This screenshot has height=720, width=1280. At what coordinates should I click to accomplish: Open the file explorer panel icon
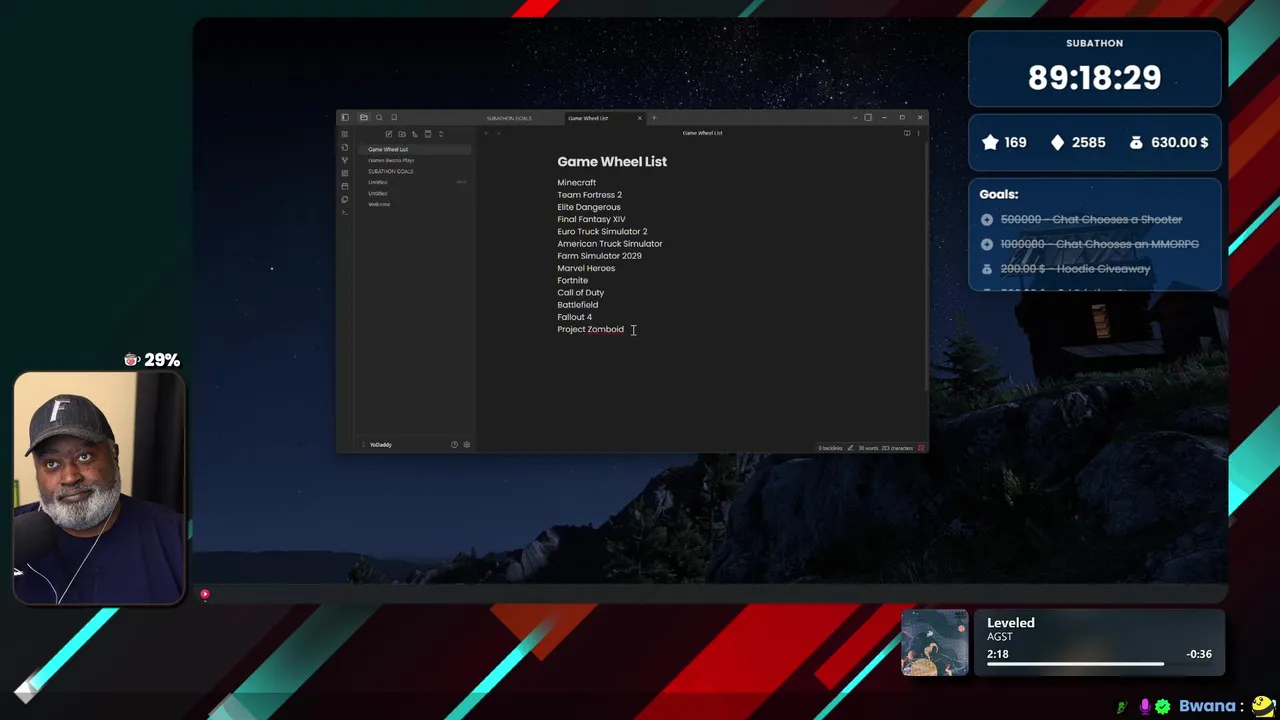(x=364, y=117)
